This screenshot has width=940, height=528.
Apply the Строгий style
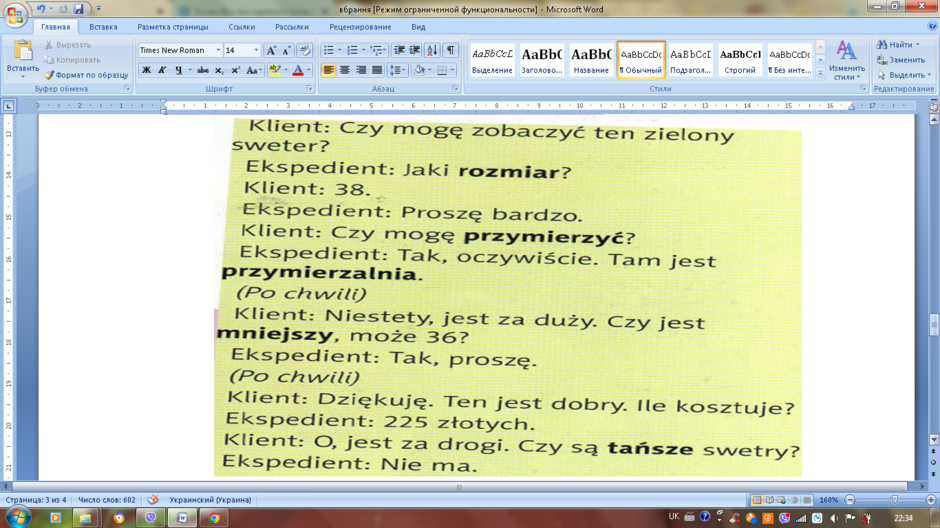coord(740,59)
